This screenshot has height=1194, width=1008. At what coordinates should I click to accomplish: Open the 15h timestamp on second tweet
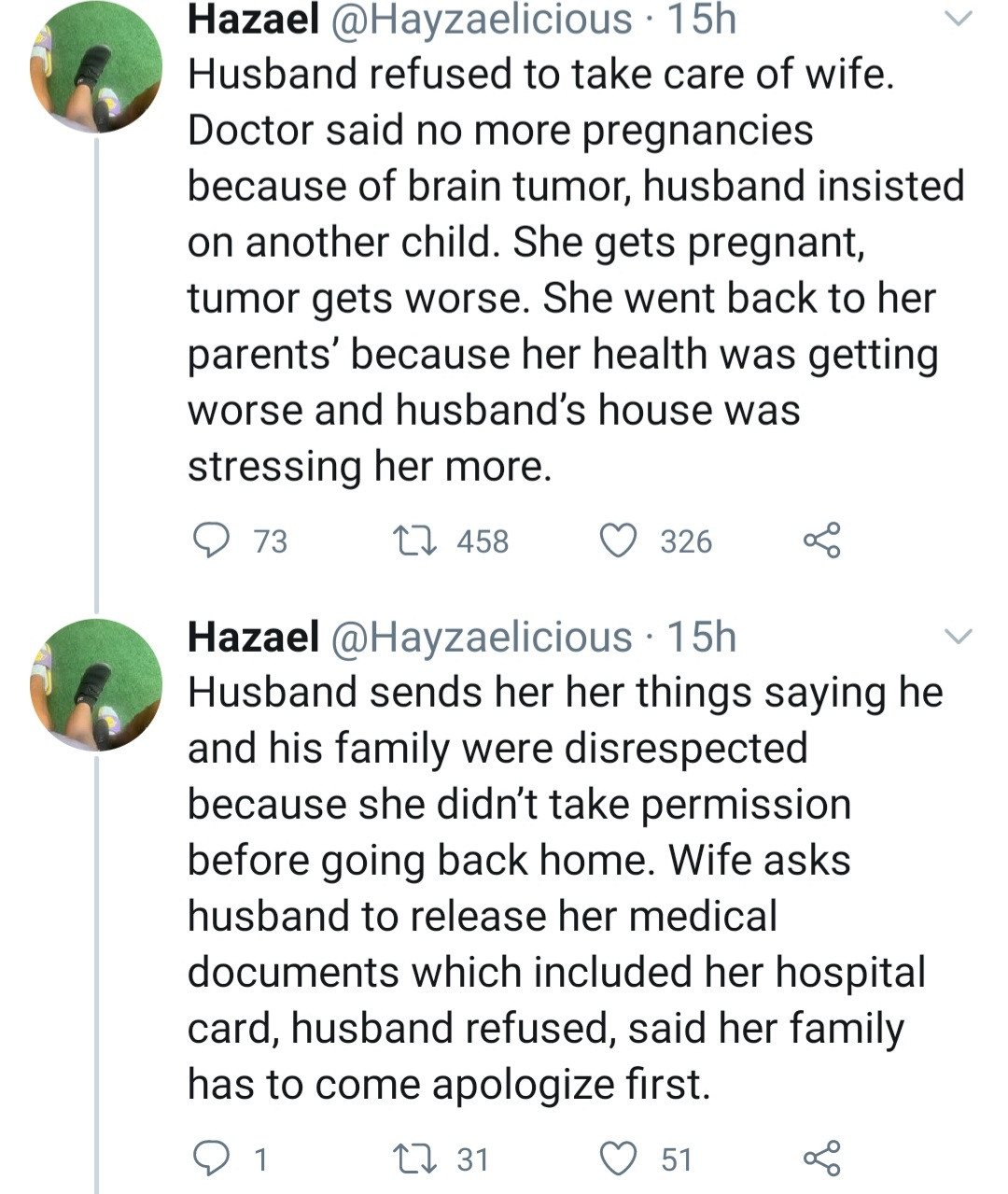(x=702, y=637)
